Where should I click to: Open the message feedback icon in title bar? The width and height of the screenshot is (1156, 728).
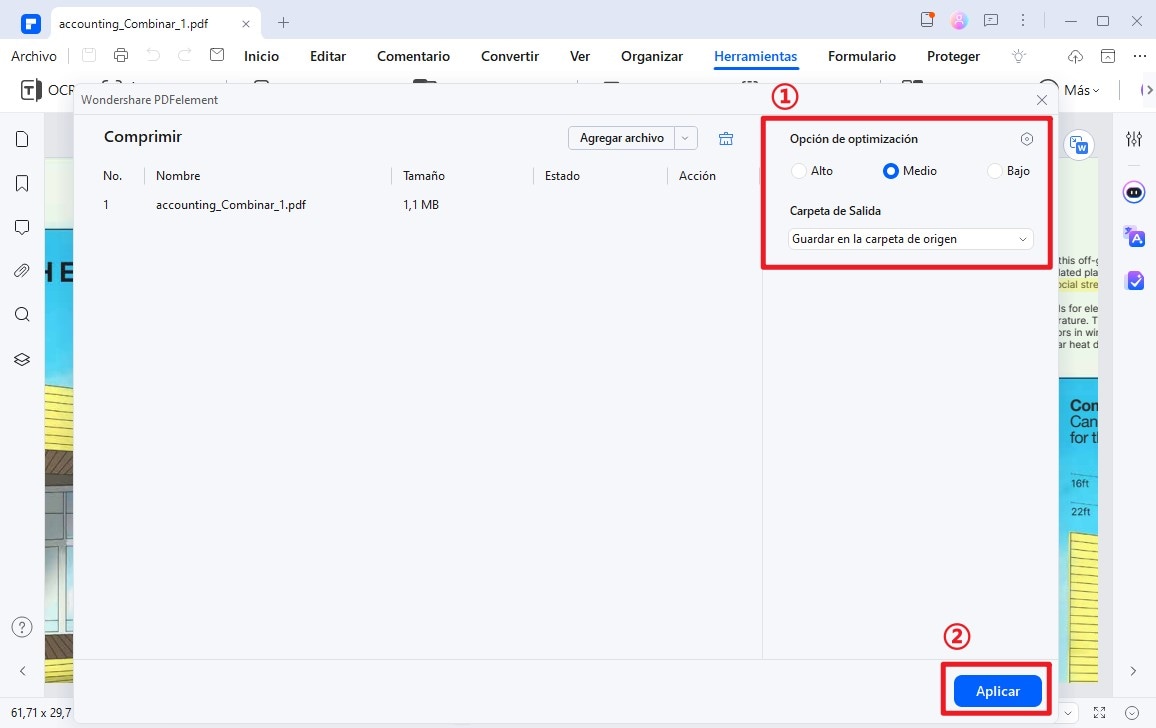(991, 21)
